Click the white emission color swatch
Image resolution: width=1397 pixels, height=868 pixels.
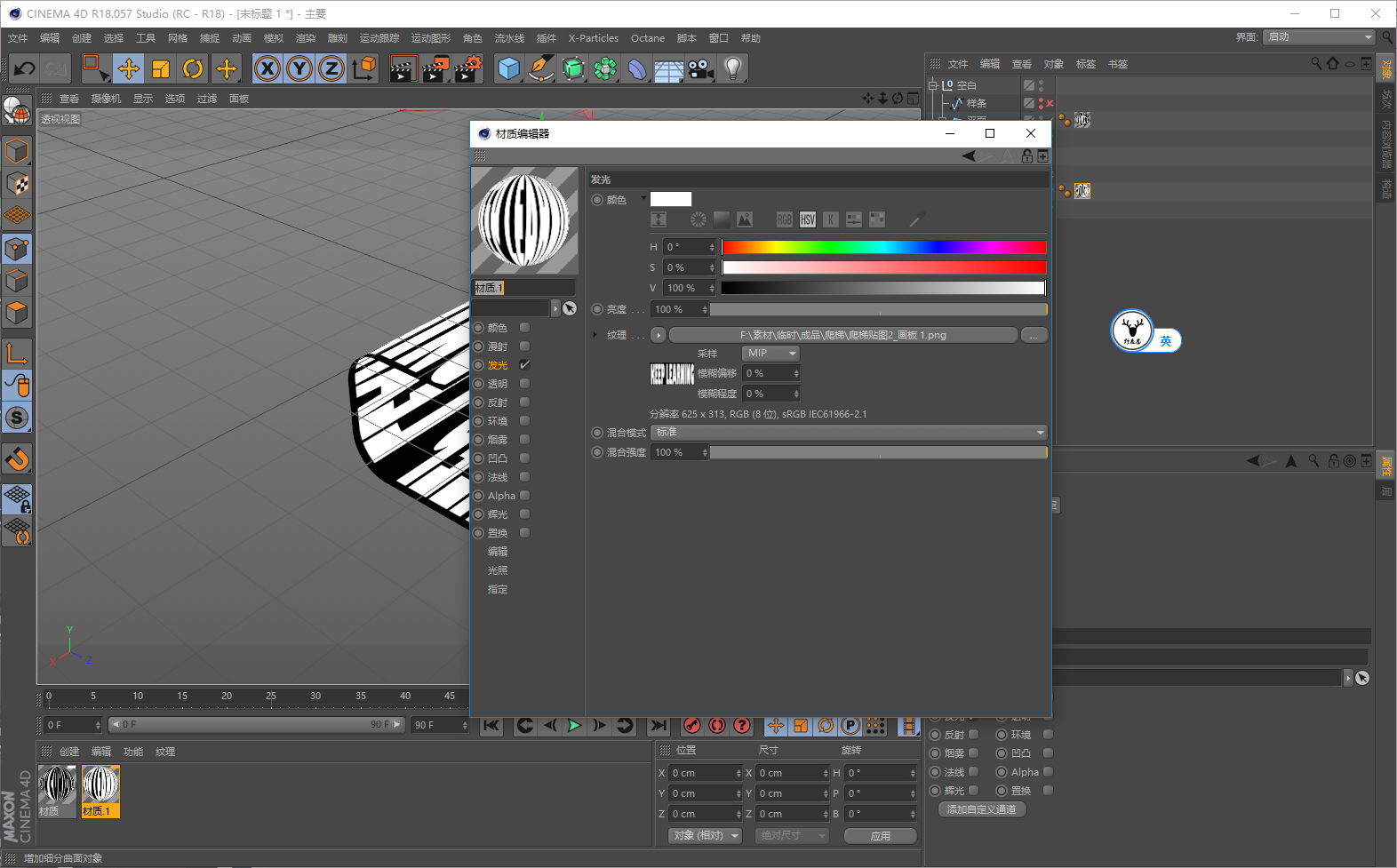(671, 199)
